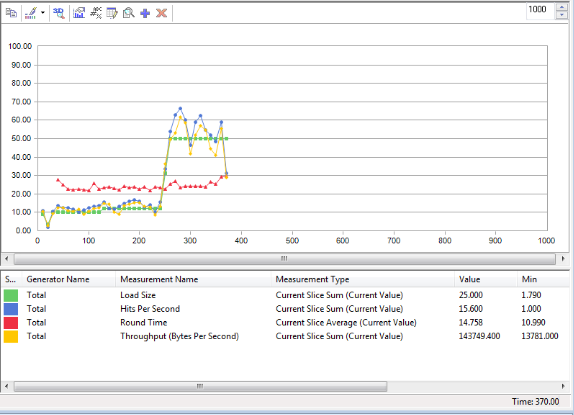The height and width of the screenshot is (415, 574).
Task: Click the Min value 13781.000 cell
Action: point(540,336)
